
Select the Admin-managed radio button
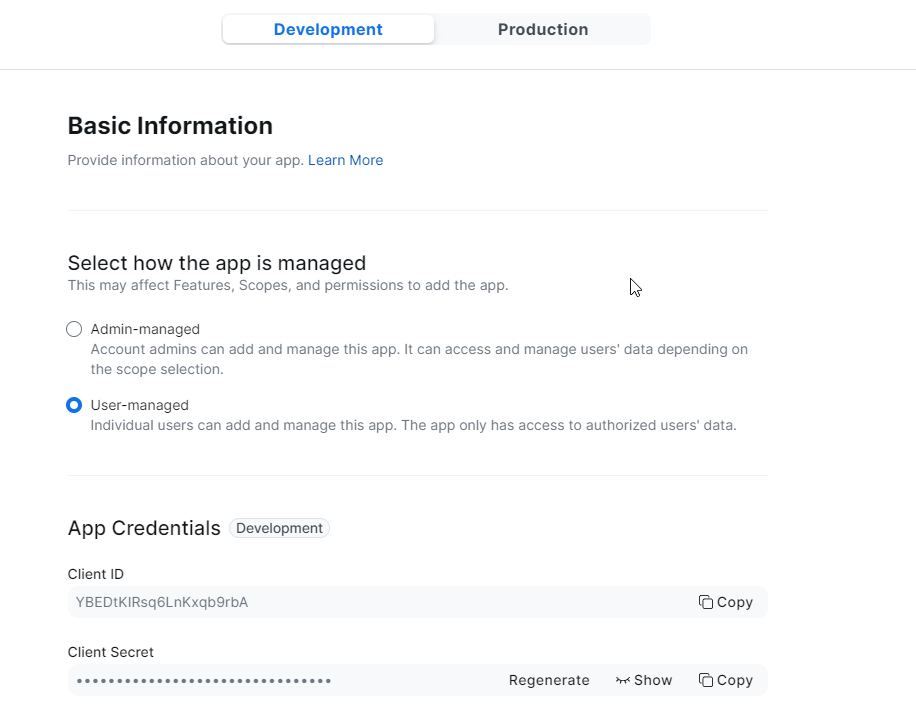[x=74, y=329]
